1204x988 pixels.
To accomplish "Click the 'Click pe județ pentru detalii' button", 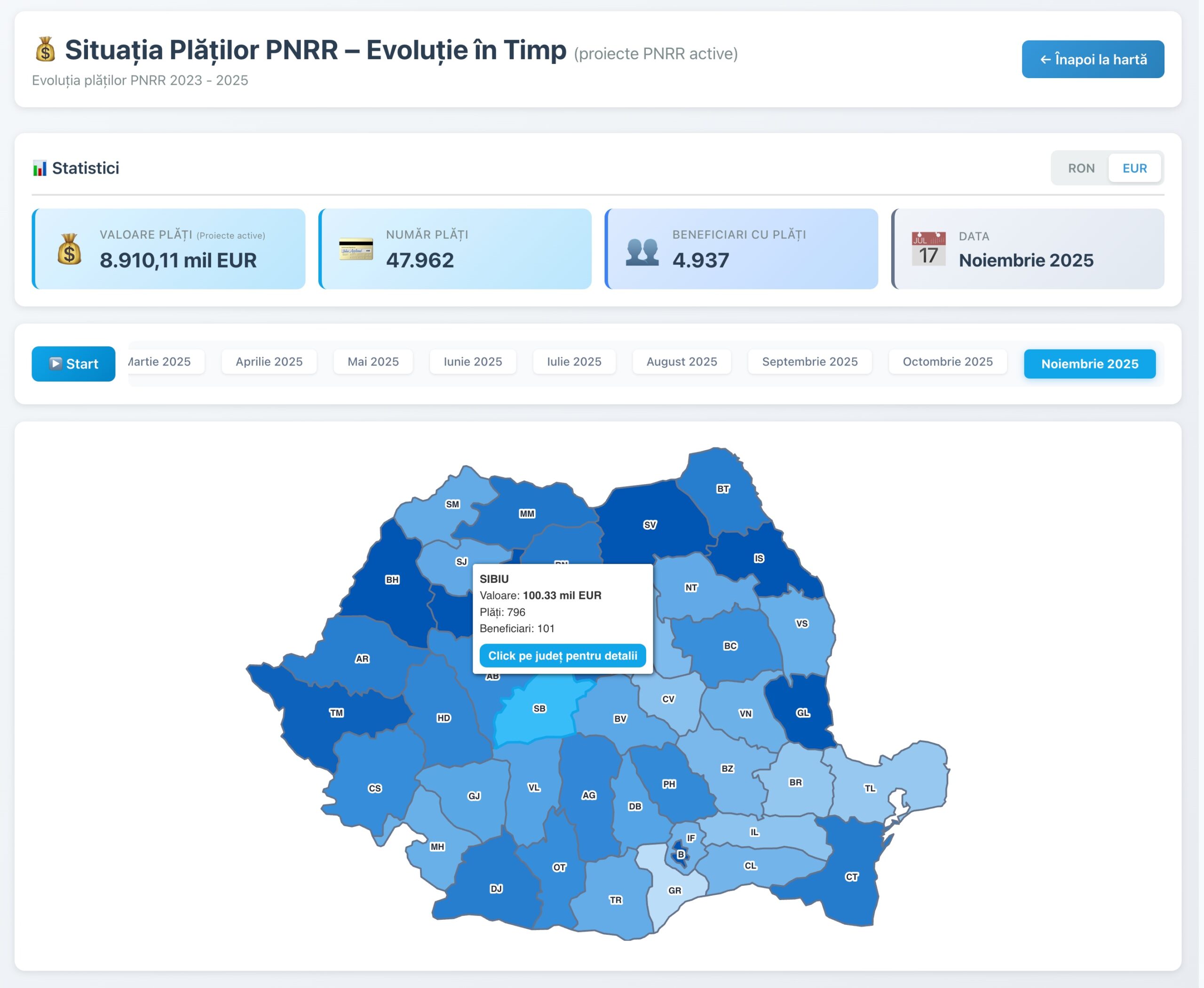I will click(x=563, y=656).
